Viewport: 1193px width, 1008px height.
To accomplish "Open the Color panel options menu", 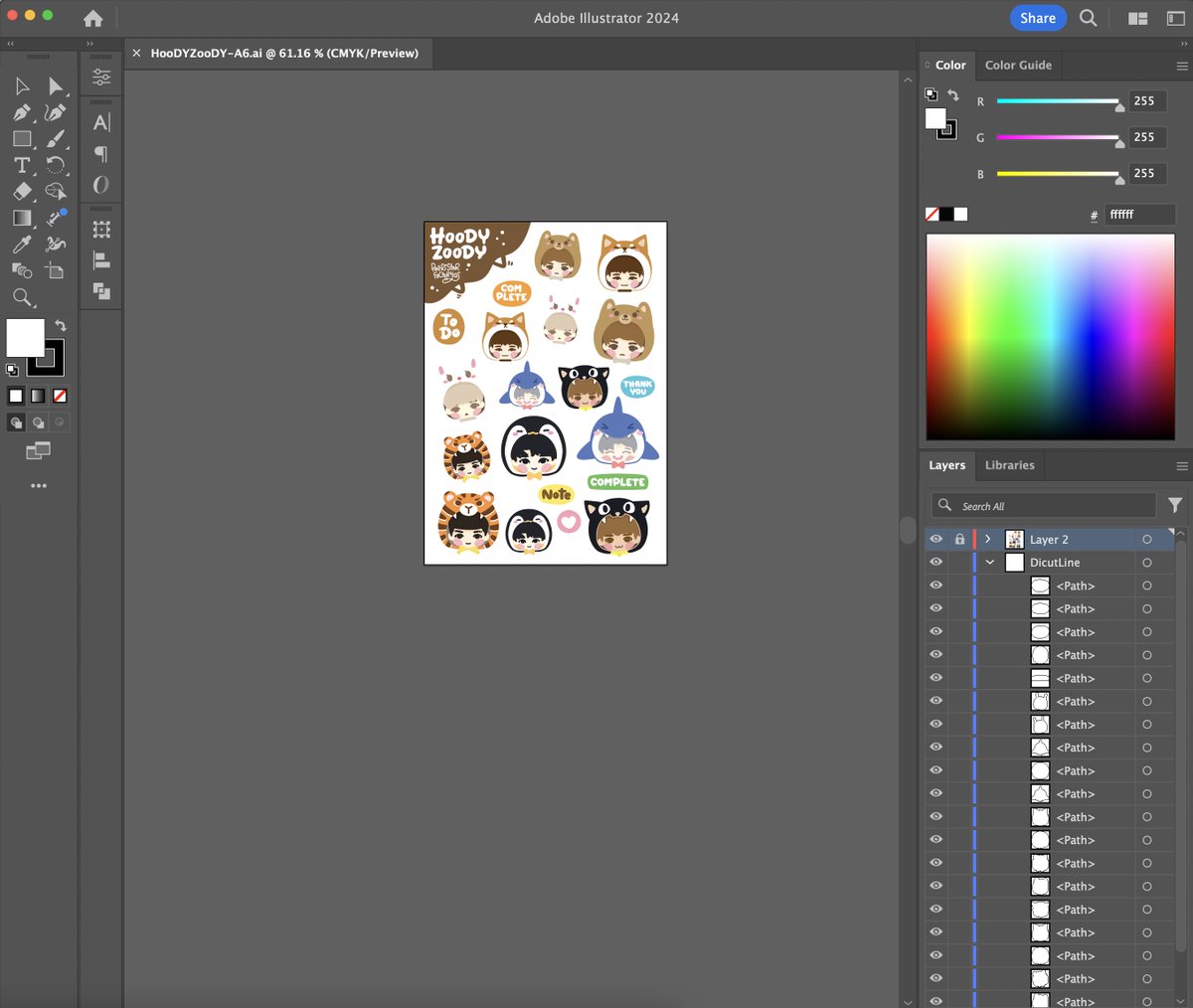I will 1182,67.
